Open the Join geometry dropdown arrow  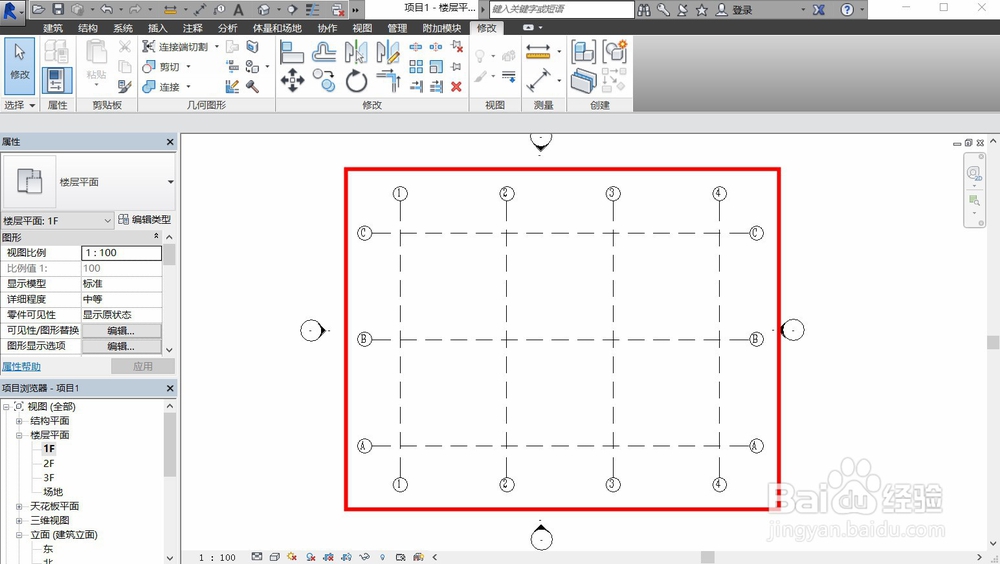[x=188, y=87]
